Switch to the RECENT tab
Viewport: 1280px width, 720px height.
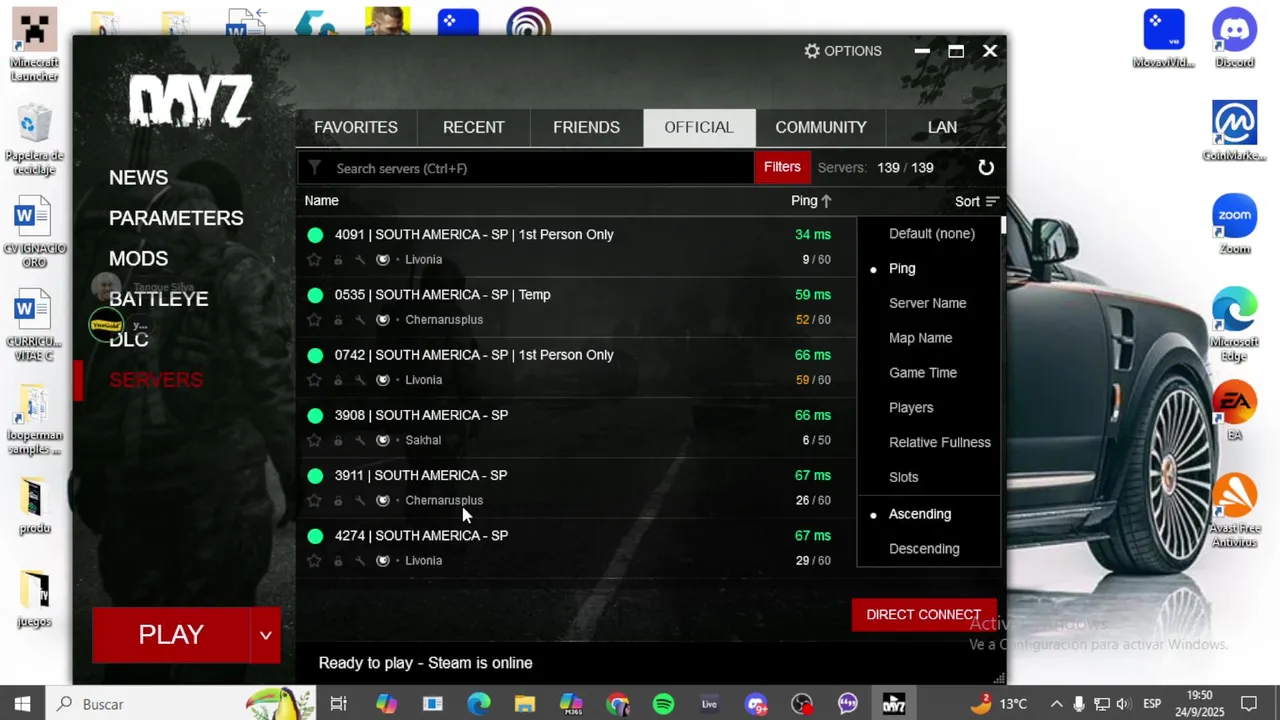(x=474, y=128)
